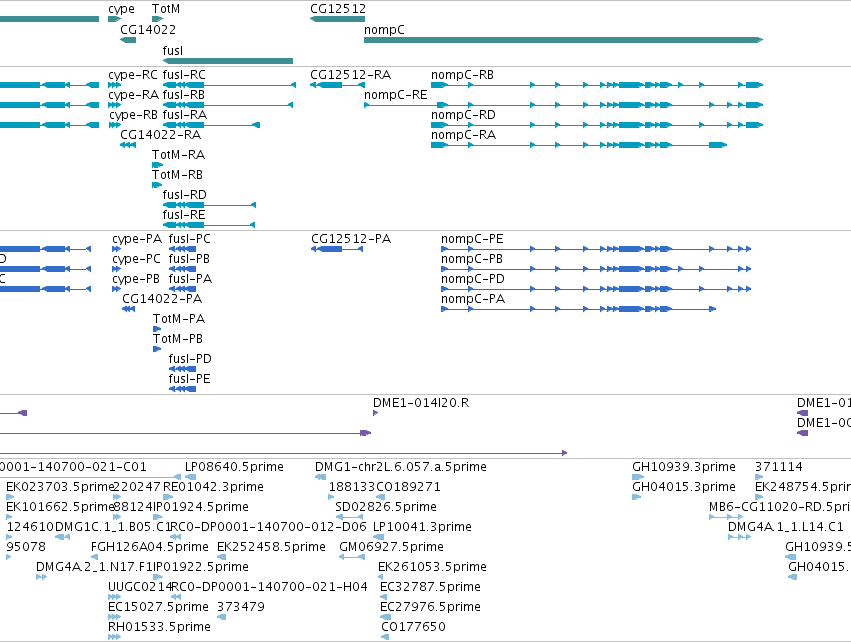This screenshot has height=642, width=851.
Task: Select protein fusl-PC
Action: pos(182,249)
